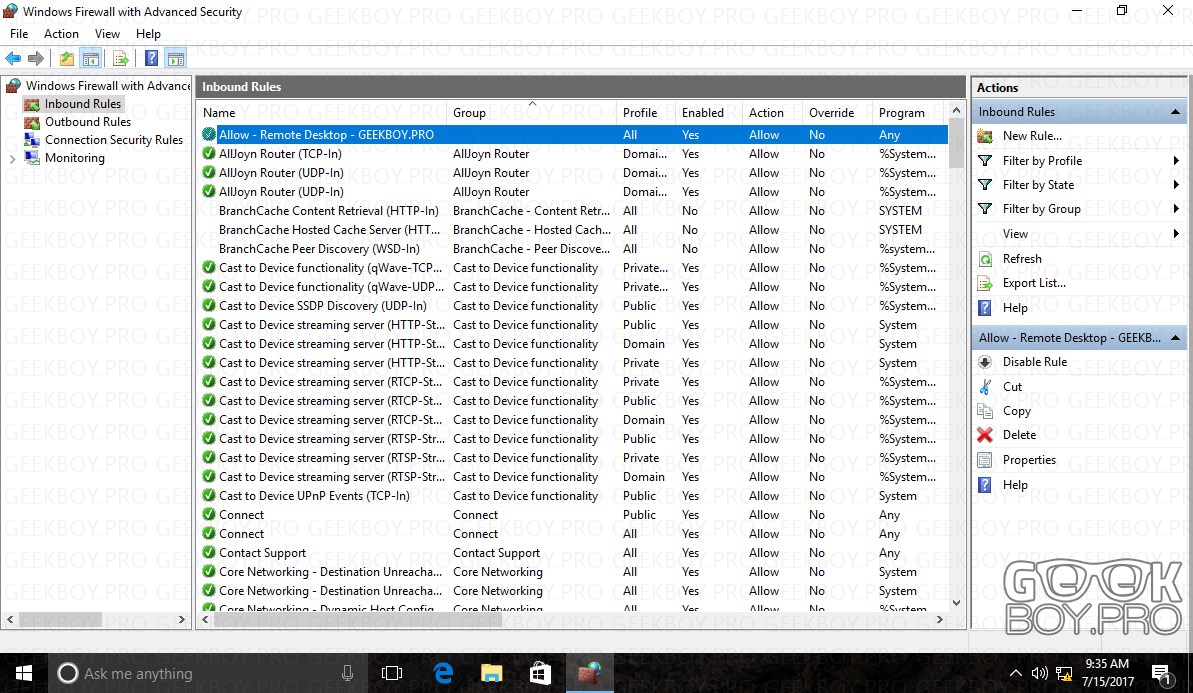This screenshot has height=693, width=1193.
Task: Open the Filter by Profile submenu arrow
Action: [1176, 161]
